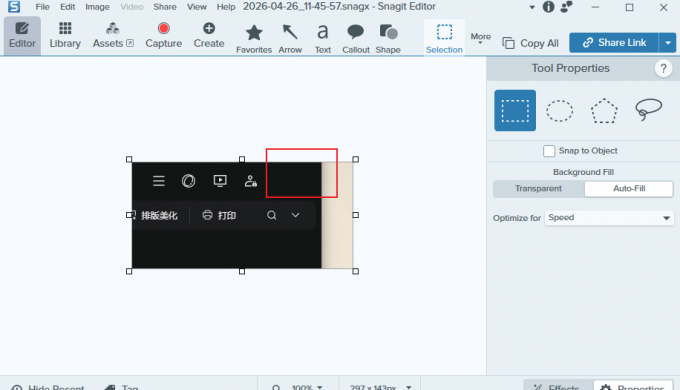Screen dimensions: 680x390
Task: Select the Selection tool
Action: [444, 38]
